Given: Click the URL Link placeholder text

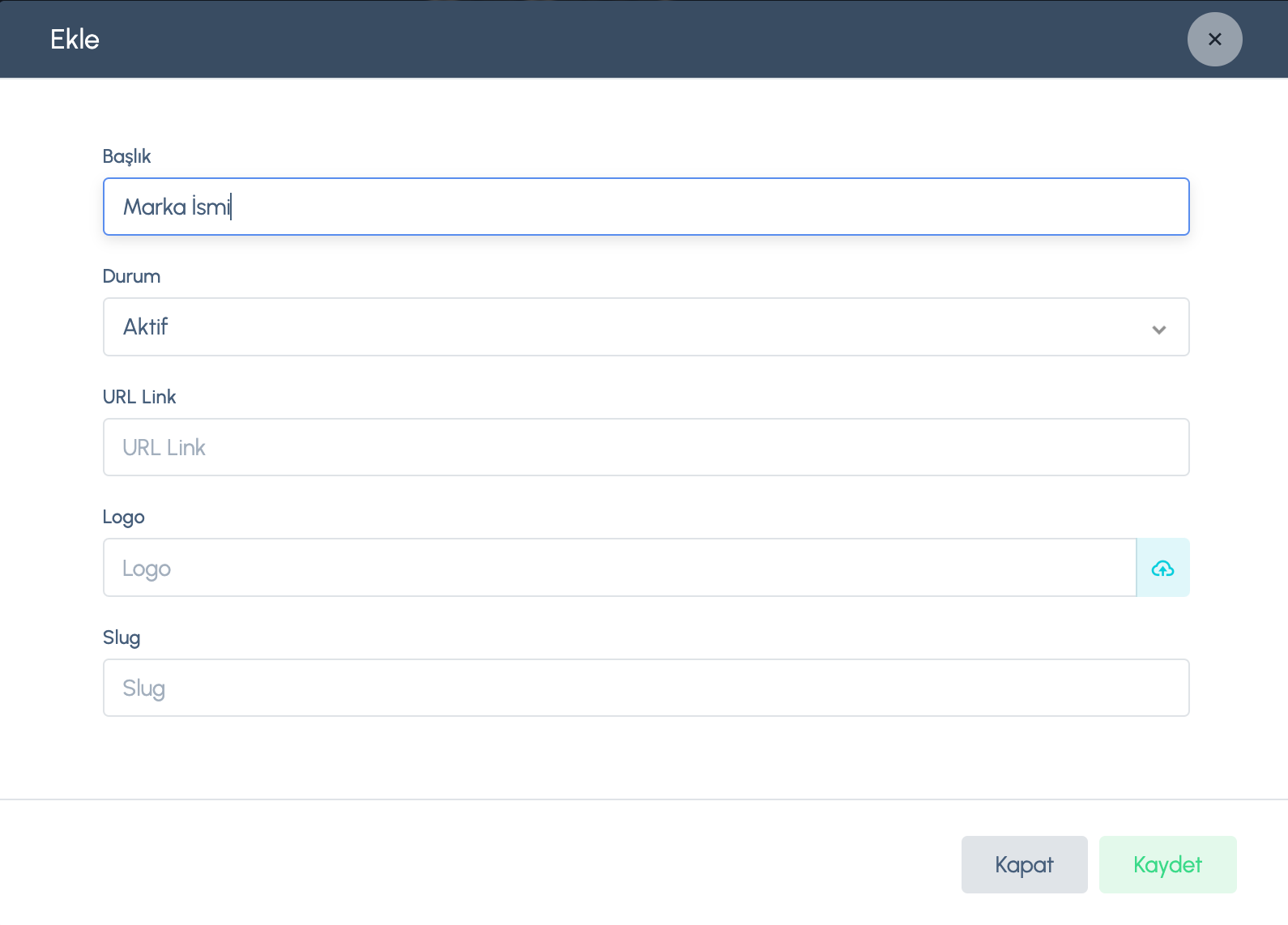Looking at the screenshot, I should click(x=164, y=447).
